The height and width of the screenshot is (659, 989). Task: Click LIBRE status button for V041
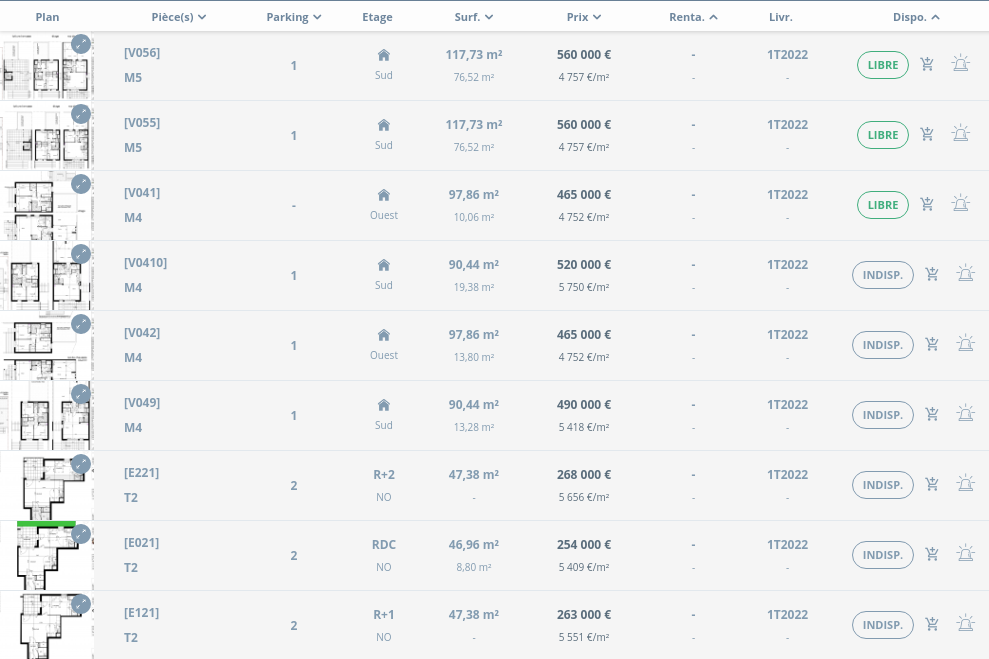point(882,205)
